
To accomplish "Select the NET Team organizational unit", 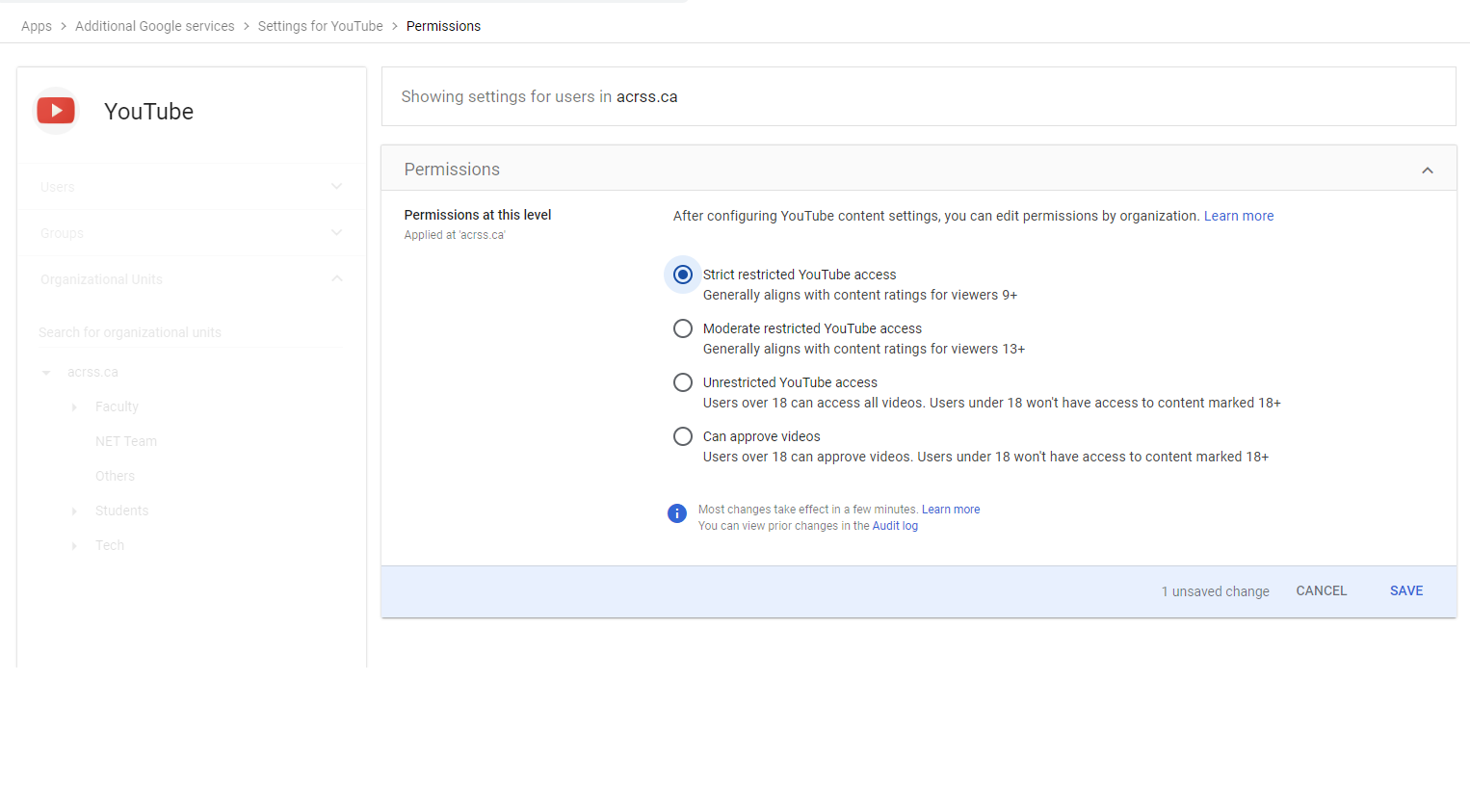I will tap(126, 441).
